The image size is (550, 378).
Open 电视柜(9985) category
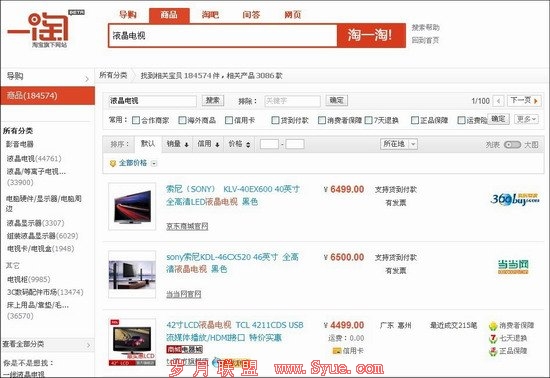click(29, 279)
